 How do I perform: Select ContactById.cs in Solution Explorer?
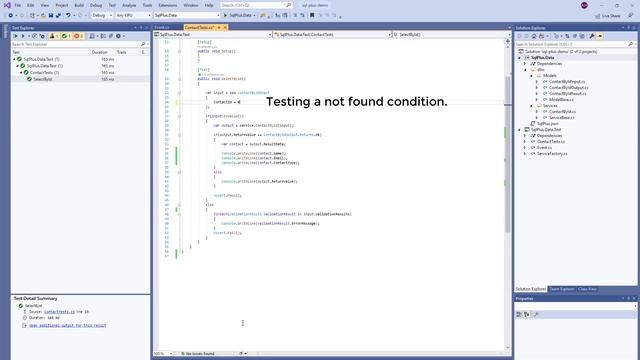coord(562,112)
